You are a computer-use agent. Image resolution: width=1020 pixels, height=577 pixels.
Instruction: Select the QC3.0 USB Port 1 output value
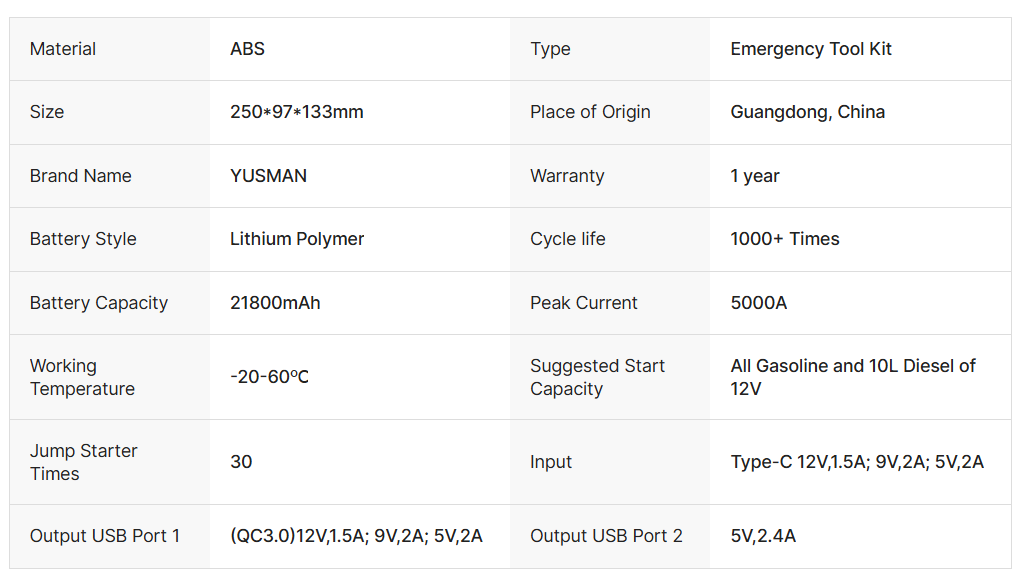(x=356, y=536)
